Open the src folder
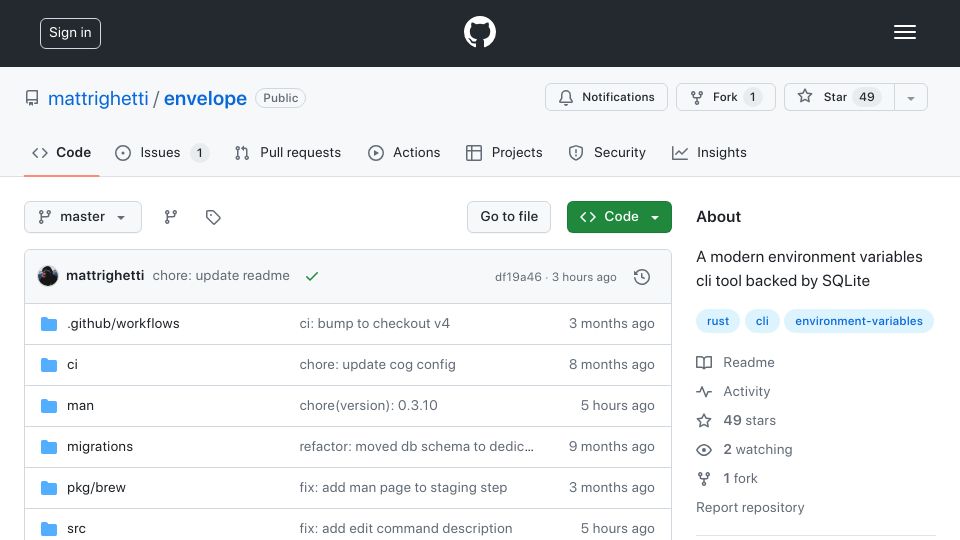The width and height of the screenshot is (960, 540). 76,528
